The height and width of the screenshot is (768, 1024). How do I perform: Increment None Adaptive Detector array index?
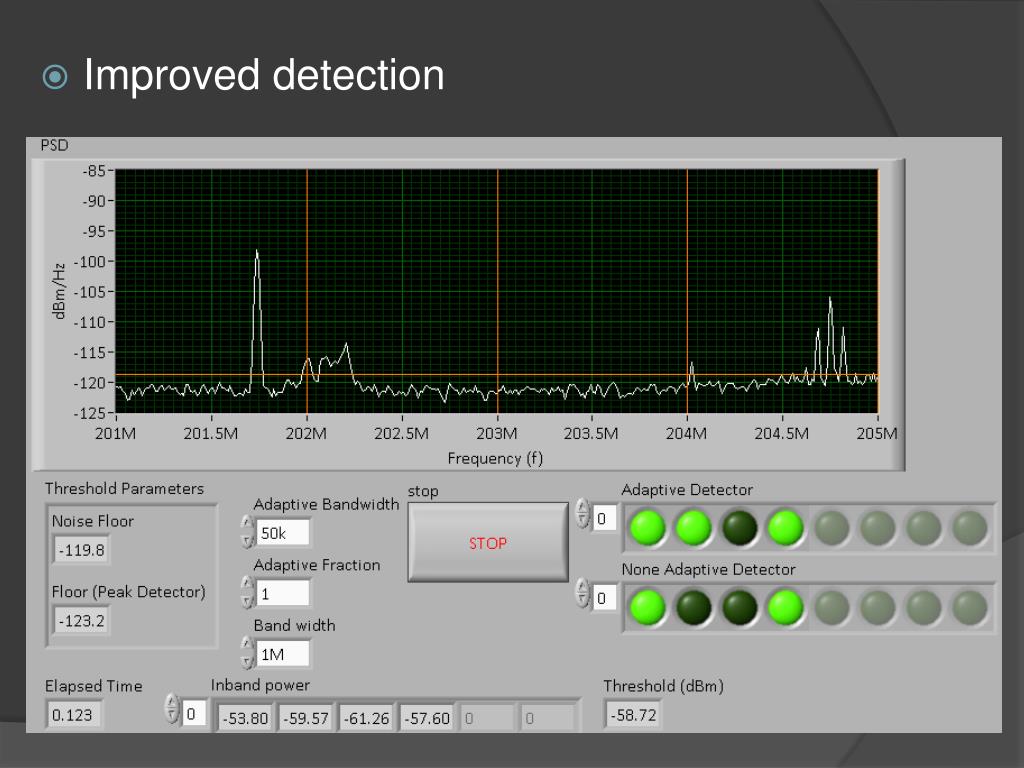[x=583, y=586]
